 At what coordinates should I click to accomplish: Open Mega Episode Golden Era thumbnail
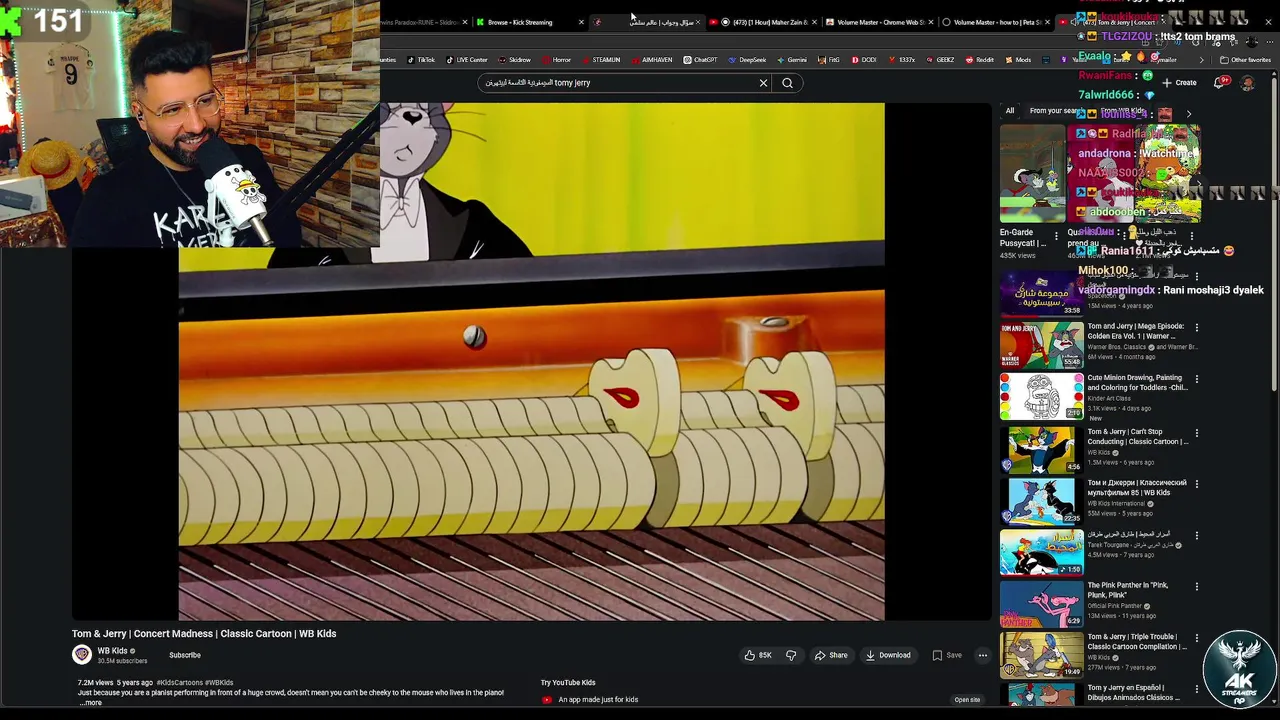coord(1041,345)
